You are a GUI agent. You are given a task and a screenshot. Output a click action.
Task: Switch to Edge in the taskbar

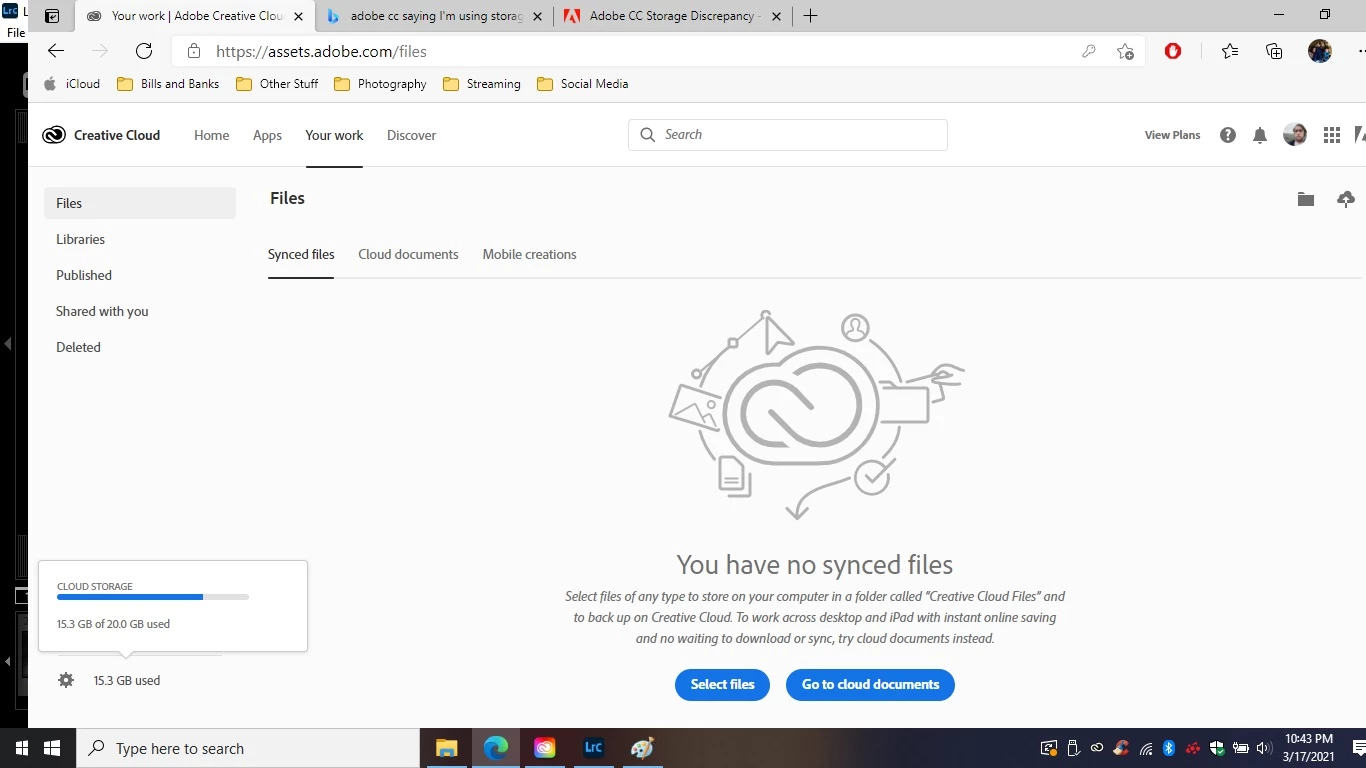496,748
